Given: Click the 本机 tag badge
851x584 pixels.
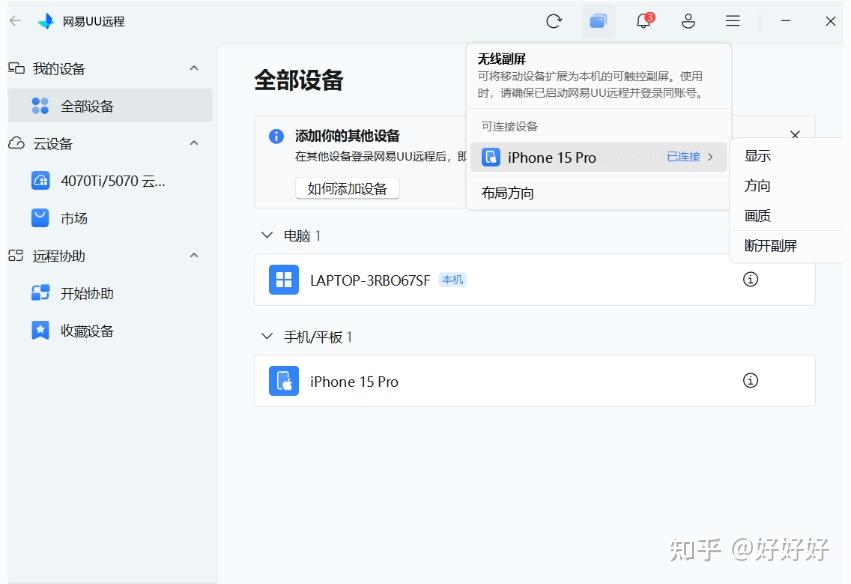Looking at the screenshot, I should pos(452,280).
